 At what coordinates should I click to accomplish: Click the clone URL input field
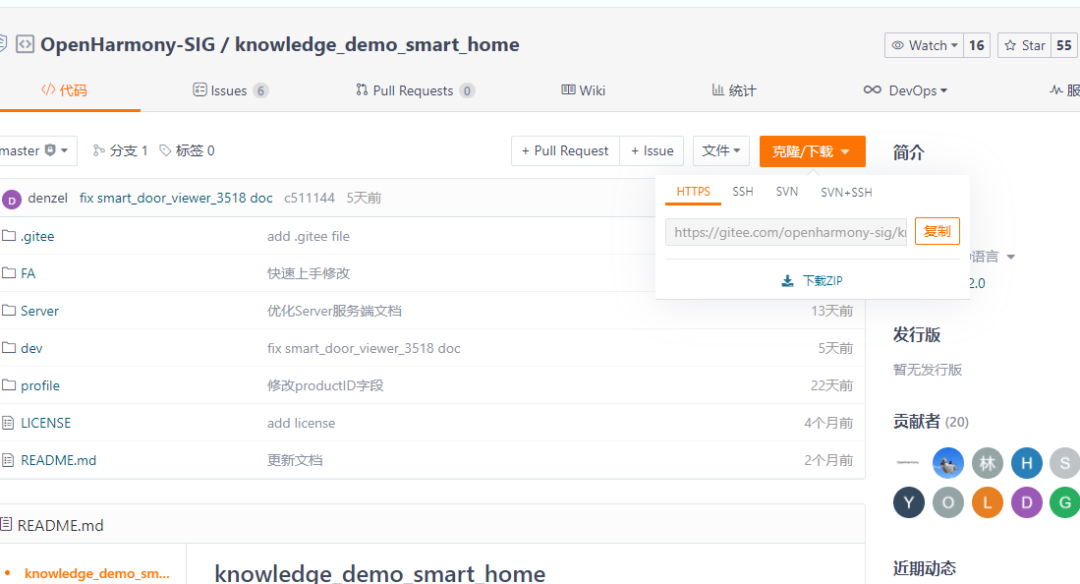click(786, 232)
